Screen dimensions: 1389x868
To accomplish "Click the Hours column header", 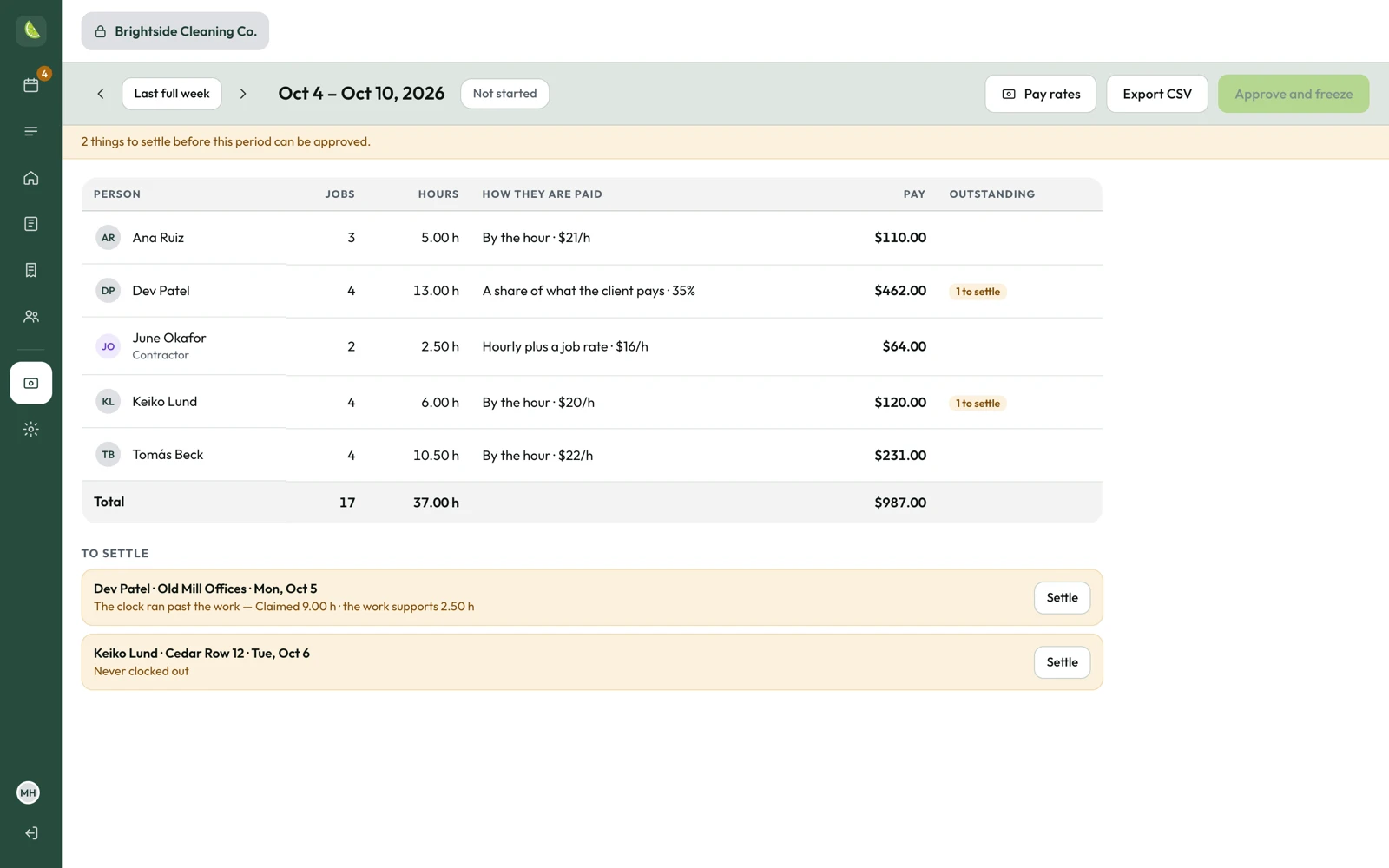I will [438, 194].
